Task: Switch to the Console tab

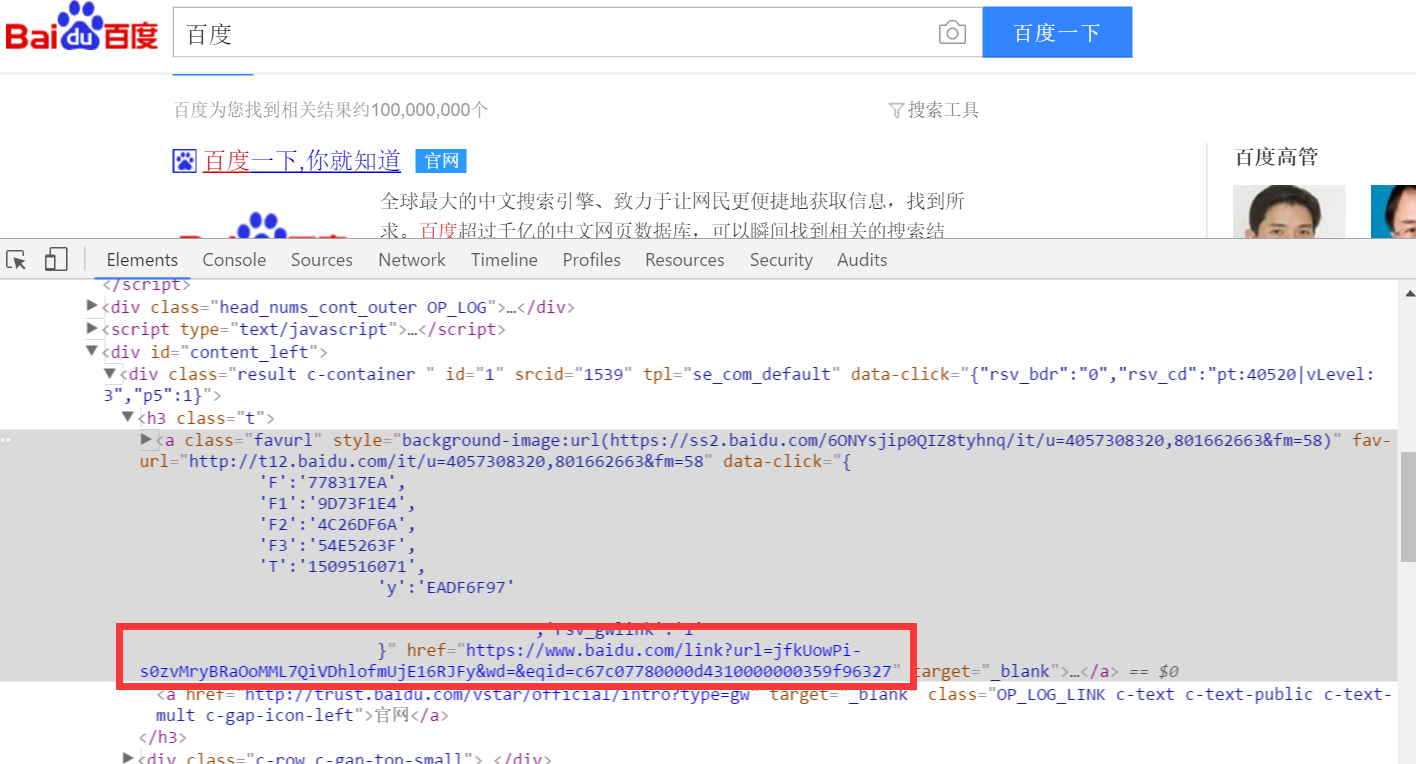Action: pos(234,260)
